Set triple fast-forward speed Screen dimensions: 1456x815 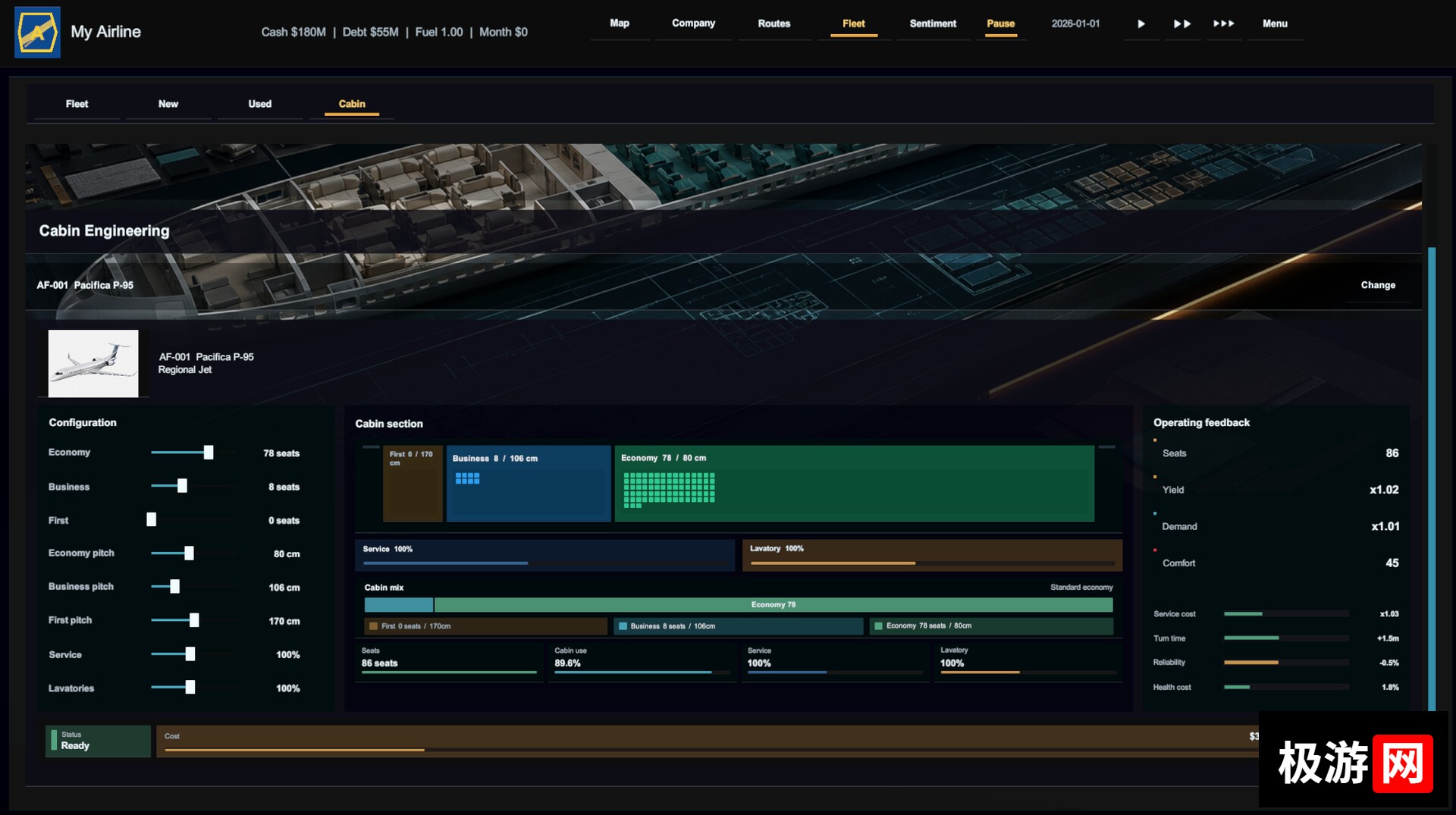[1223, 24]
